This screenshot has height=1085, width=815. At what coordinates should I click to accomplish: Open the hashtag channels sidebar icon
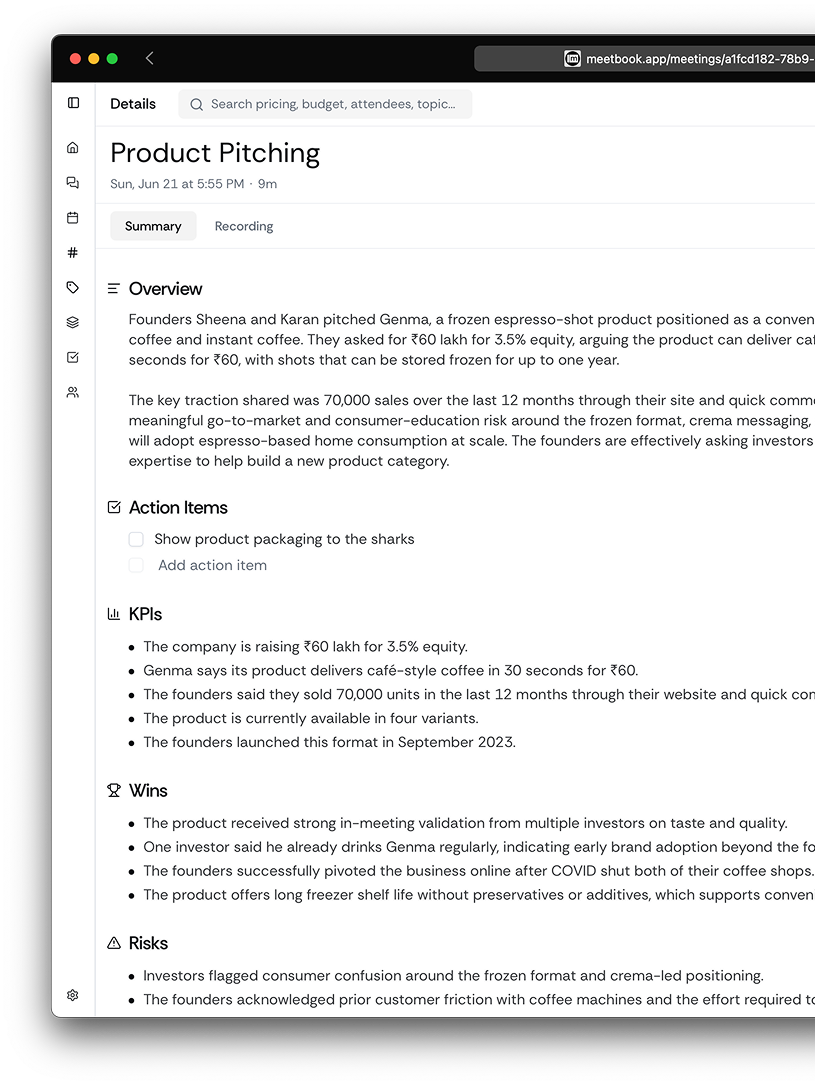click(x=73, y=253)
